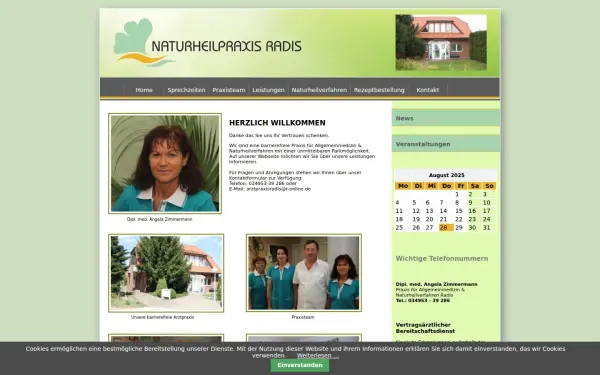The width and height of the screenshot is (600, 375).
Task: Open the Praxisteam group photo
Action: [x=303, y=273]
